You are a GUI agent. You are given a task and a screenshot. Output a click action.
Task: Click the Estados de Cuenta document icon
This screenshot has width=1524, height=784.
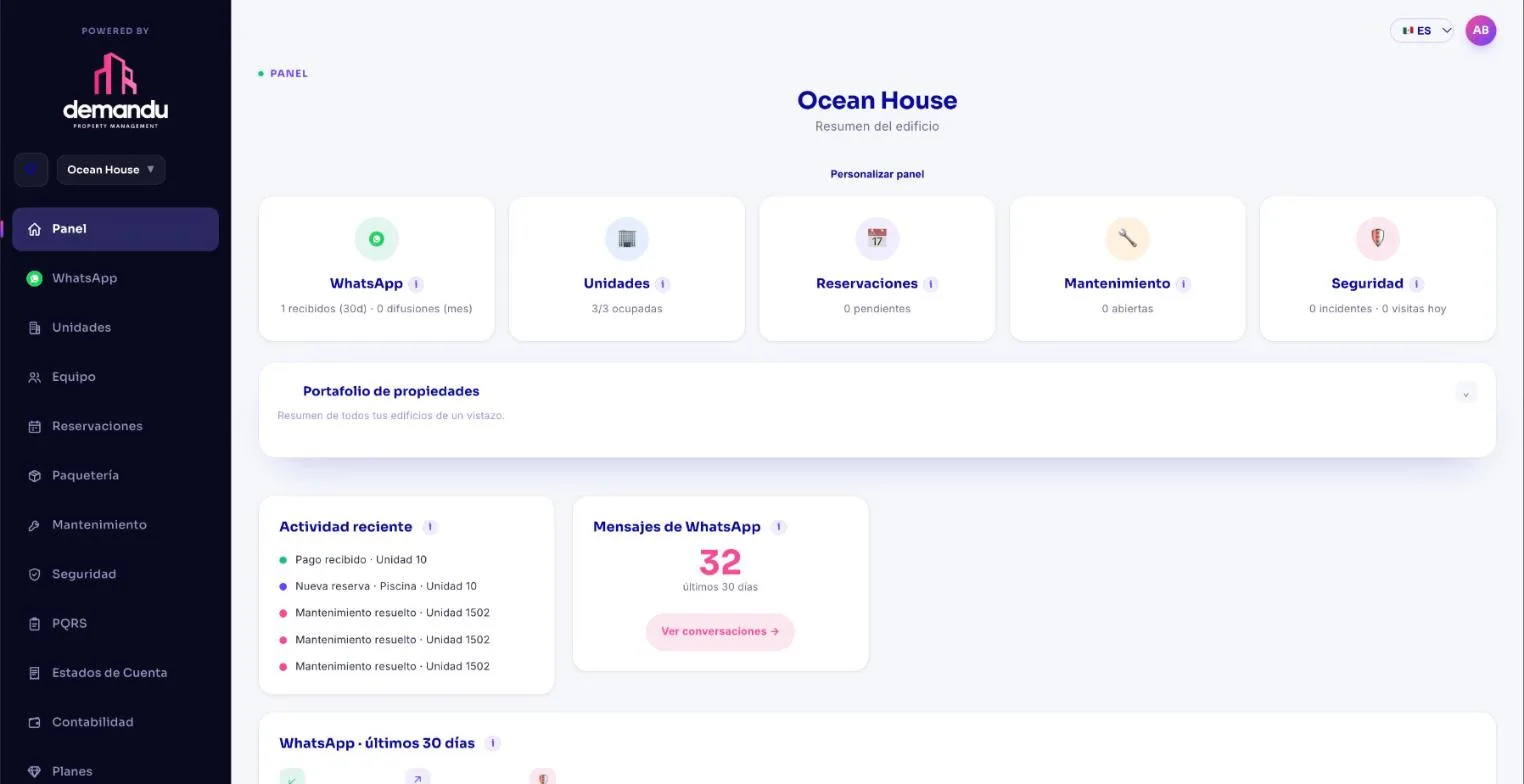tap(34, 673)
